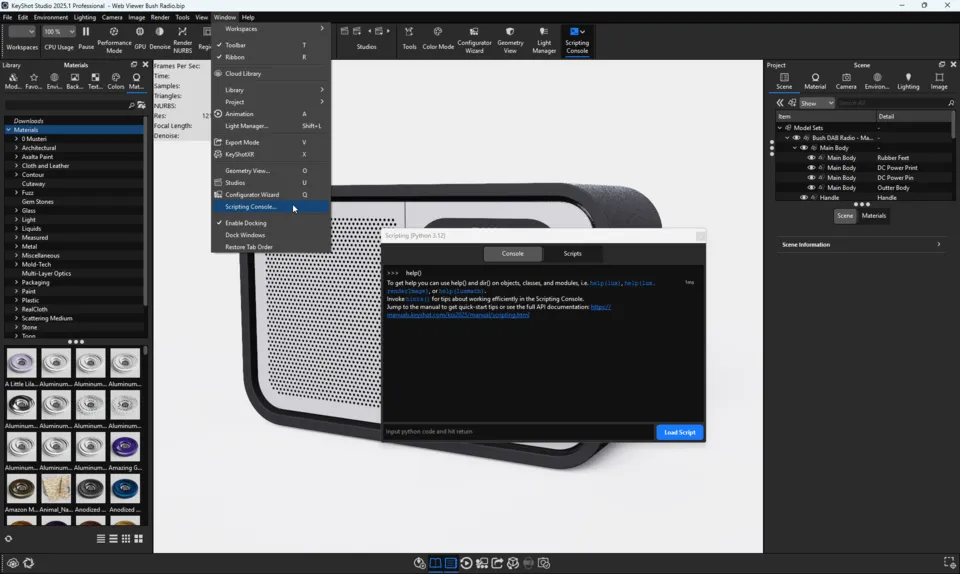Collapse the Model Sets tree node
The image size is (960, 574).
(780, 128)
